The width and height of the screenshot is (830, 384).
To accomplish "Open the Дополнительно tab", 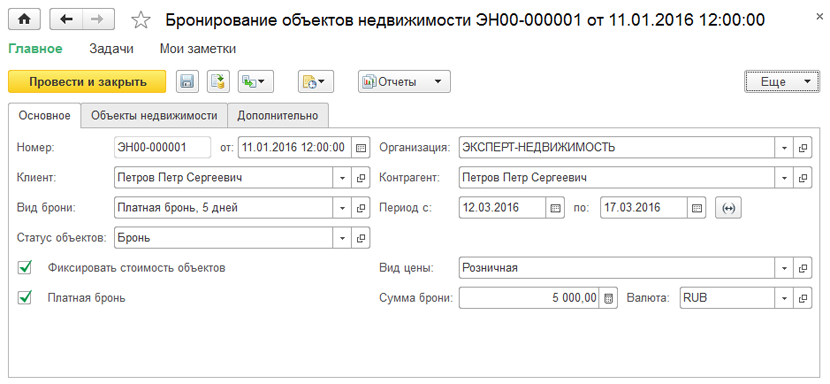I will [278, 115].
